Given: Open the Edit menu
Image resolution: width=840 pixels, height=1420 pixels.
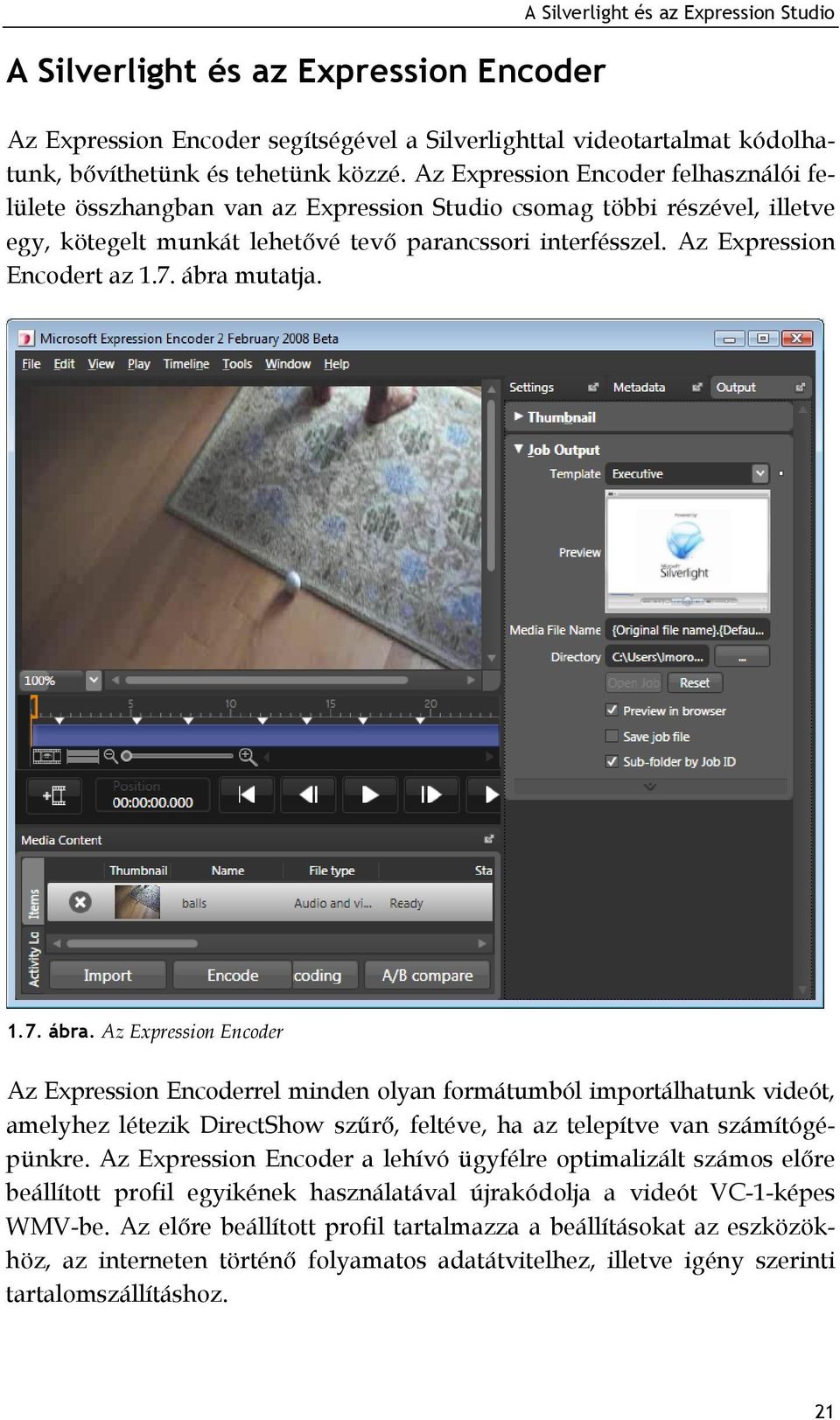Looking at the screenshot, I should [64, 364].
